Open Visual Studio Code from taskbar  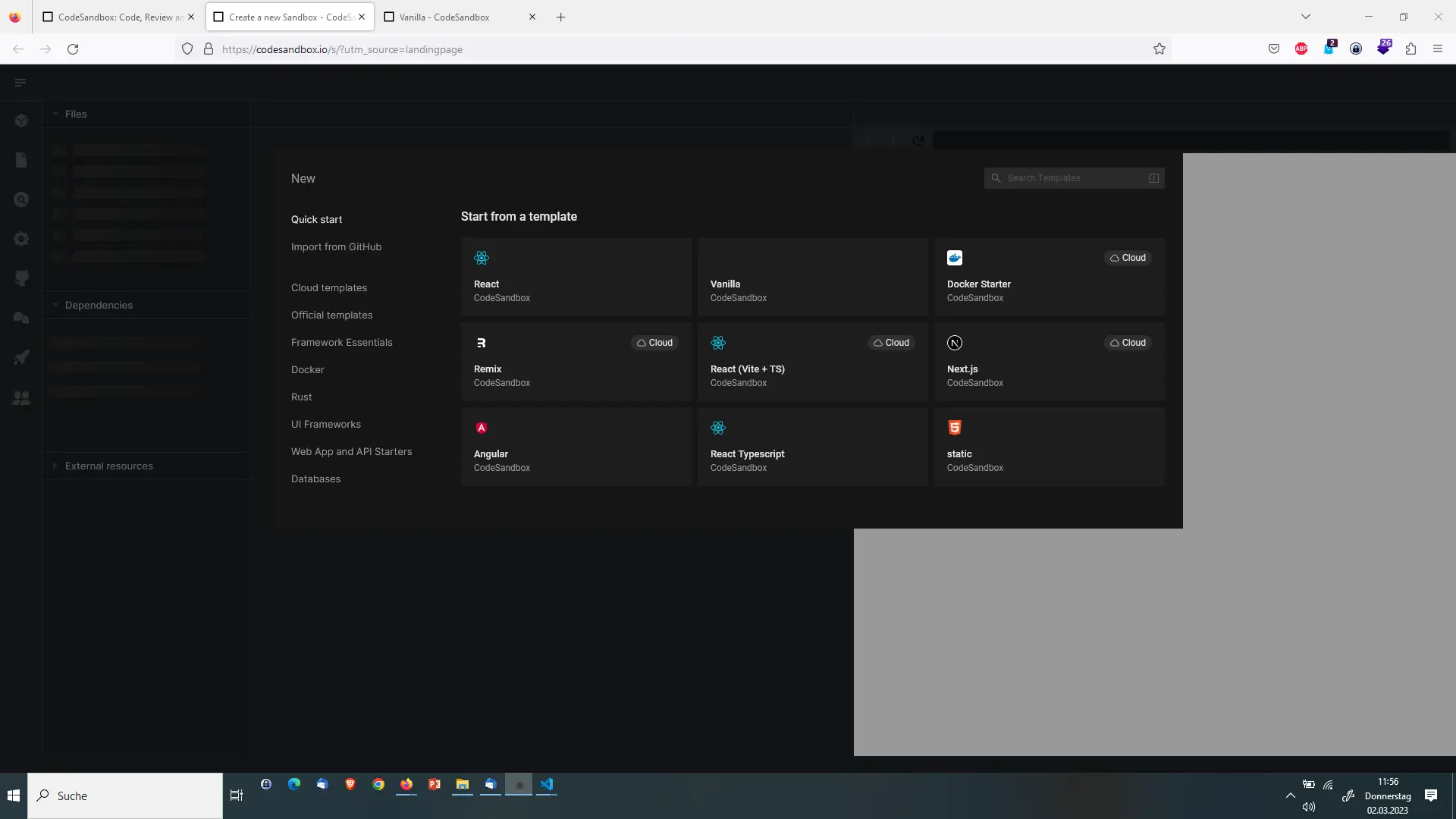click(547, 784)
